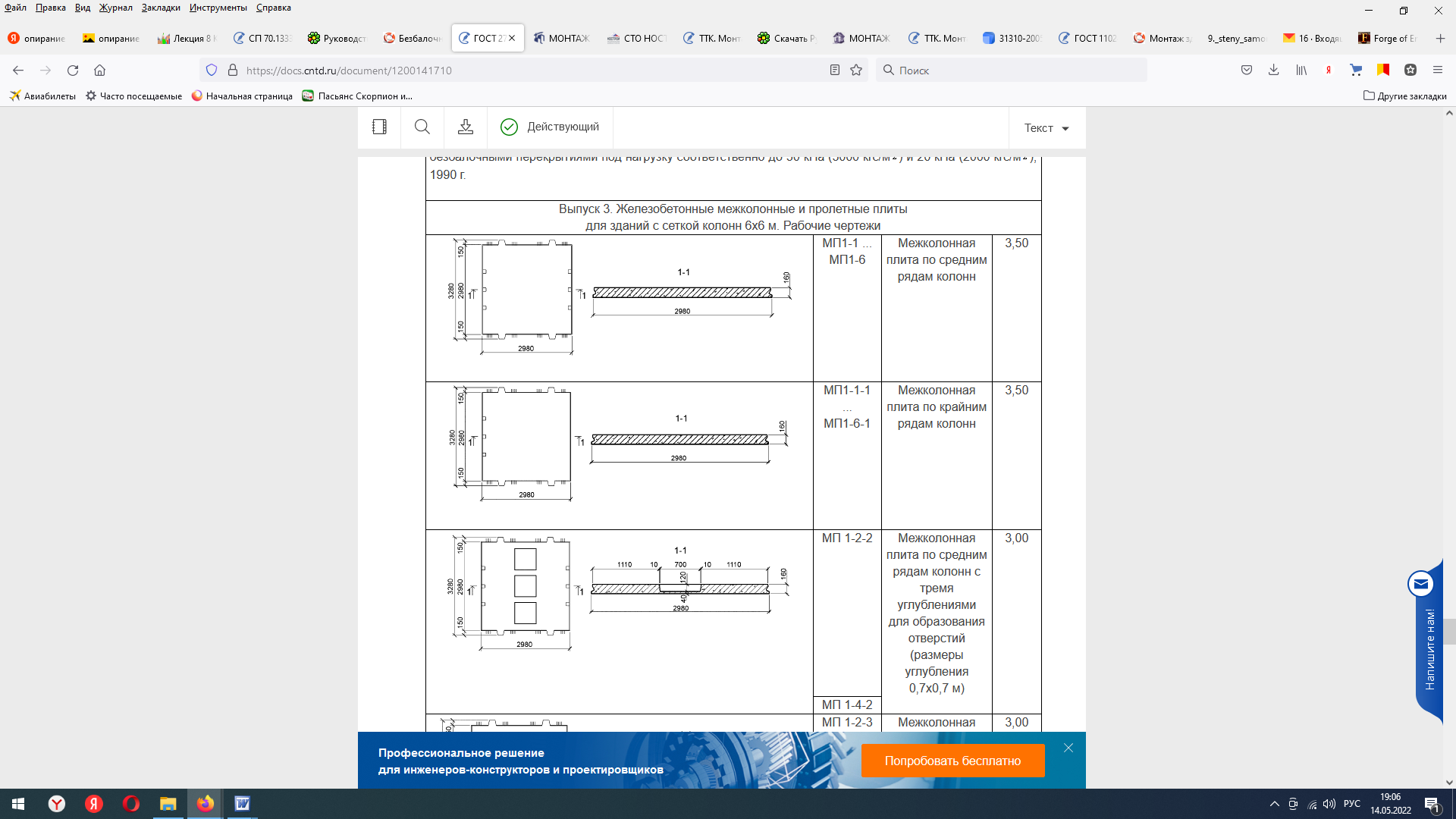Switch to Безбалоч tab

click(412, 38)
